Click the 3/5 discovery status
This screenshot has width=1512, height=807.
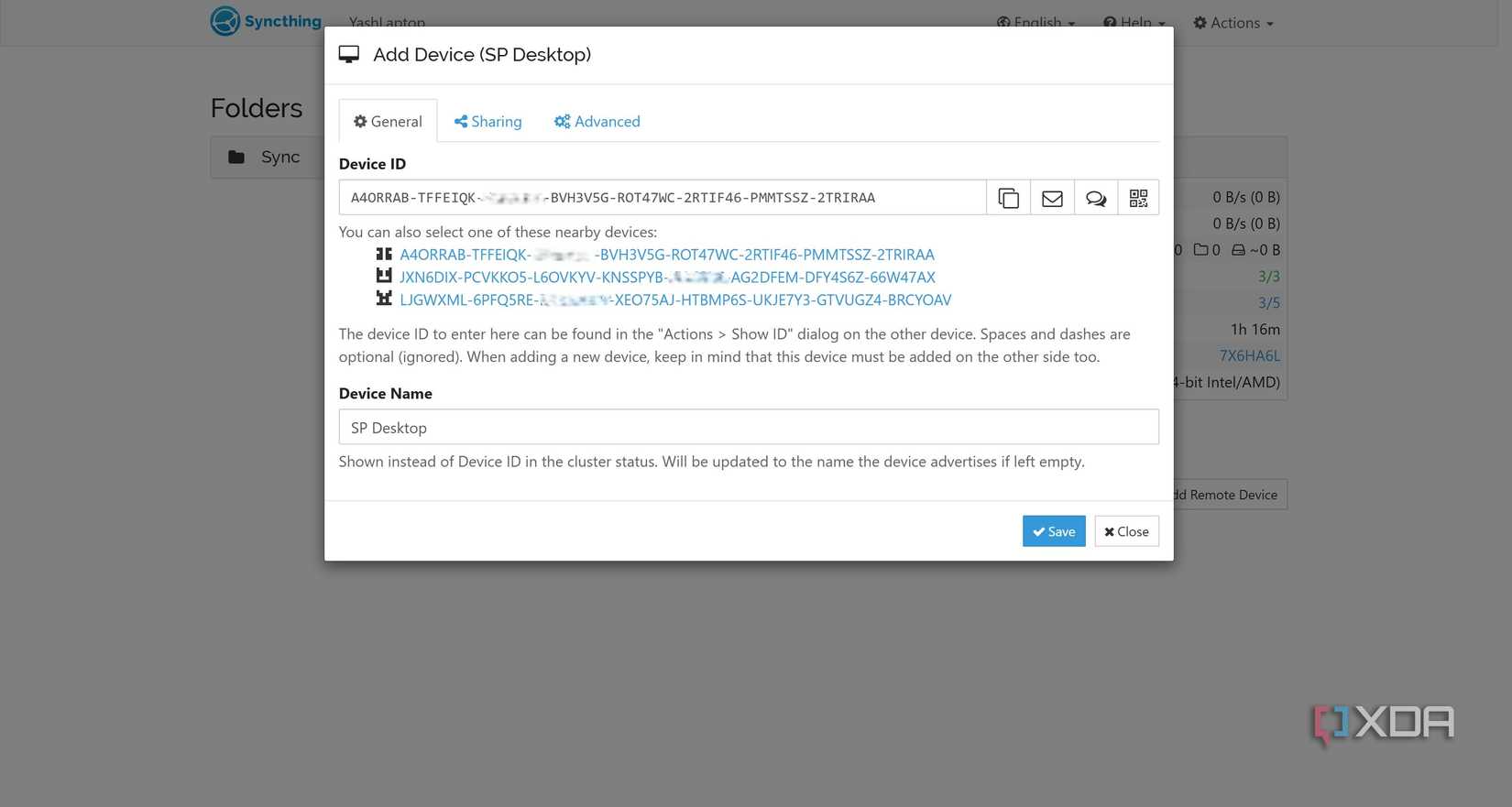coord(1268,302)
